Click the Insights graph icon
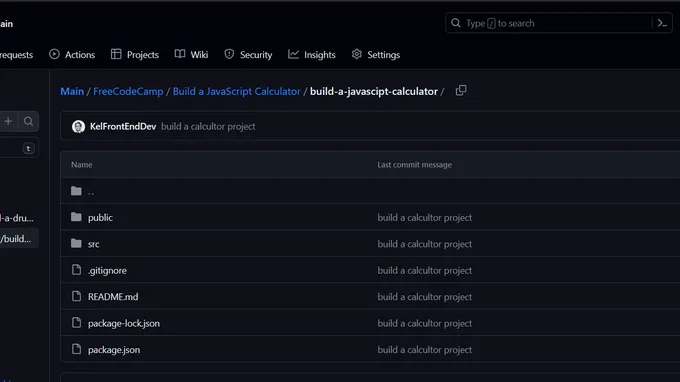The width and height of the screenshot is (680, 382). (293, 54)
